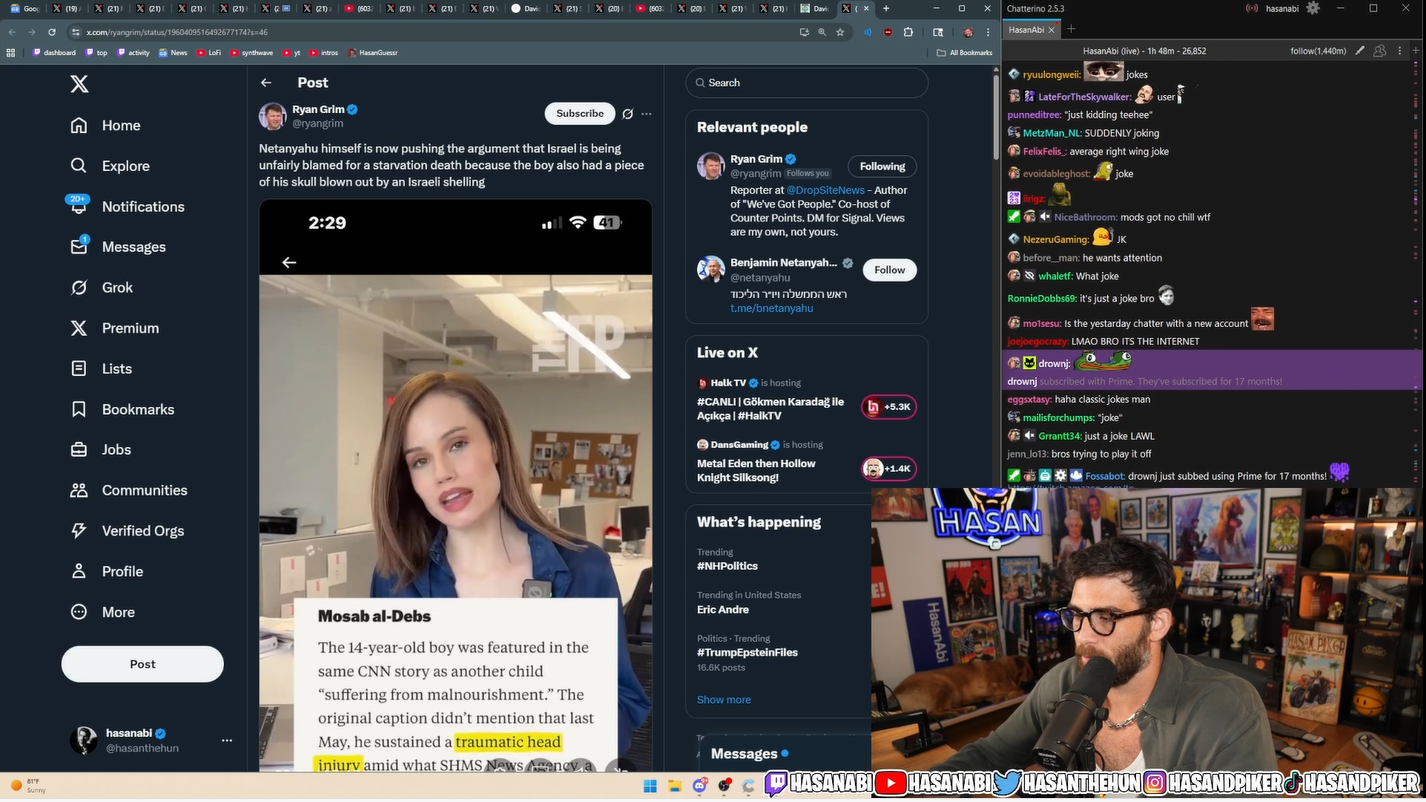Open the #TrumpEpsteinFiles trend
Image resolution: width=1426 pixels, height=802 pixels.
coord(747,652)
